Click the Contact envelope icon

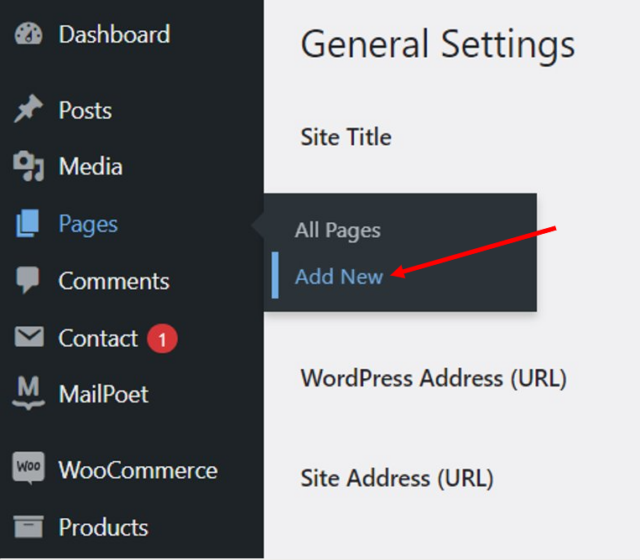point(29,337)
